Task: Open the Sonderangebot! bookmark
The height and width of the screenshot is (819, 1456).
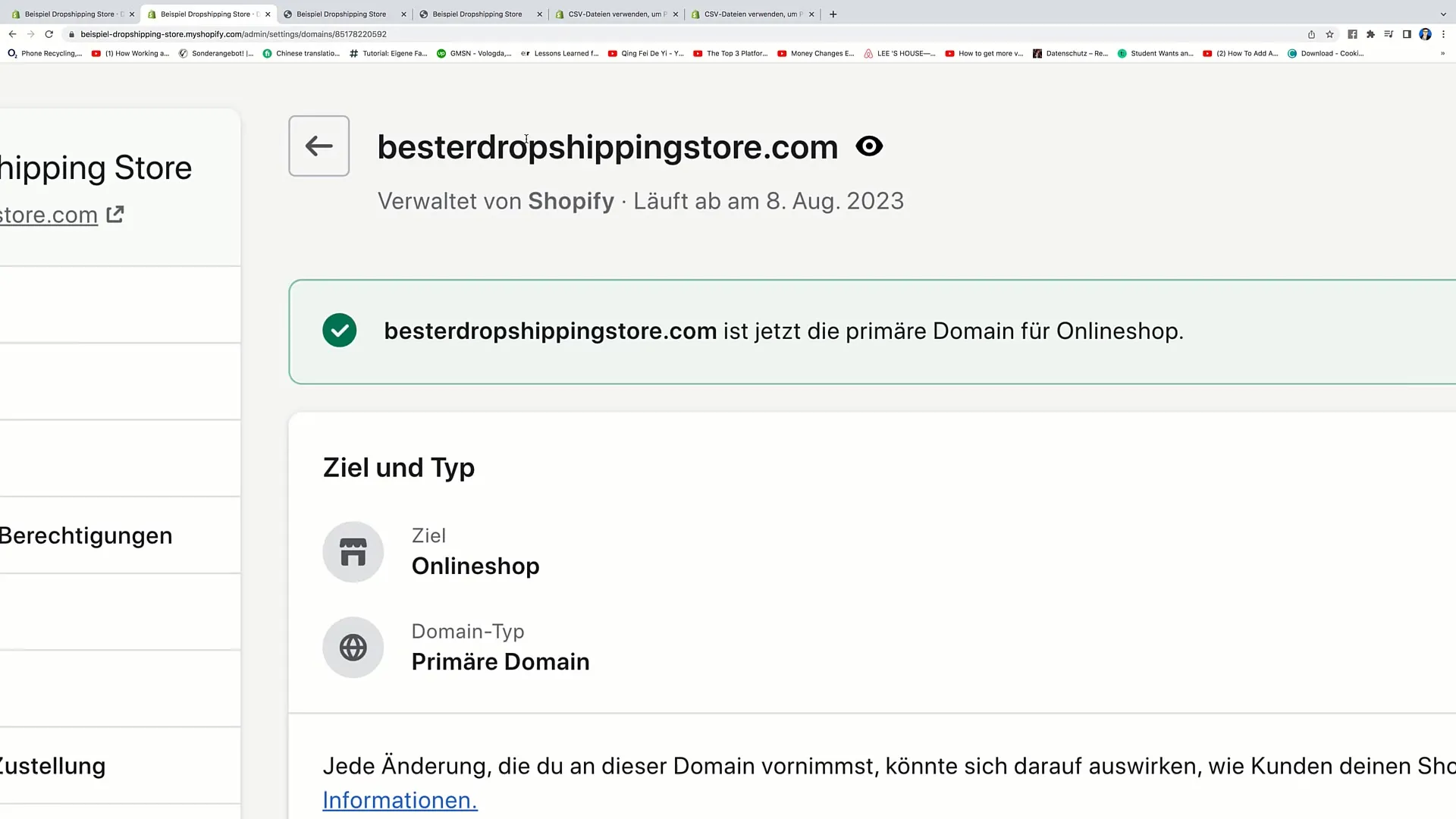Action: [x=216, y=54]
